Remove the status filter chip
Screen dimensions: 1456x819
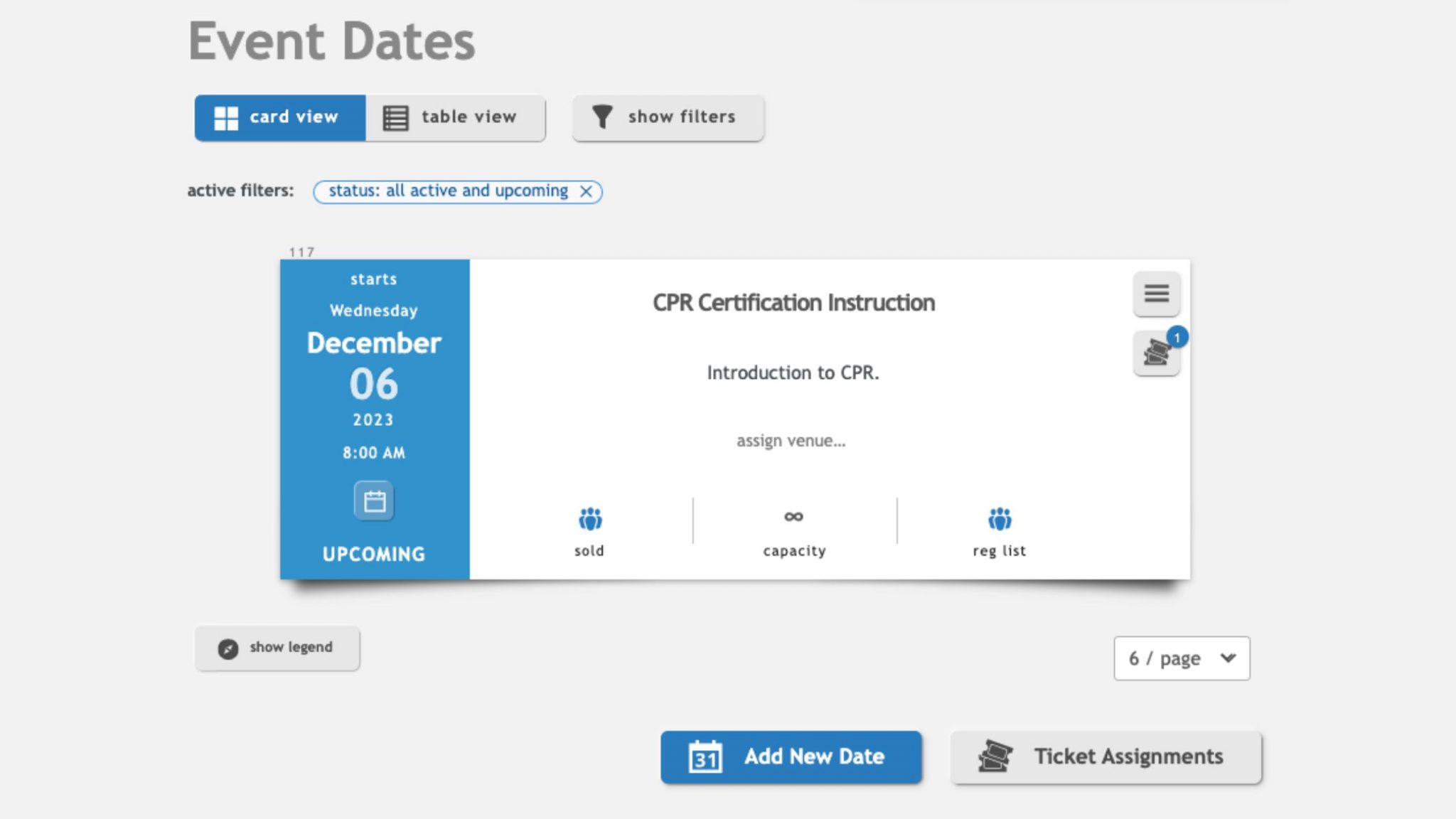tap(586, 191)
